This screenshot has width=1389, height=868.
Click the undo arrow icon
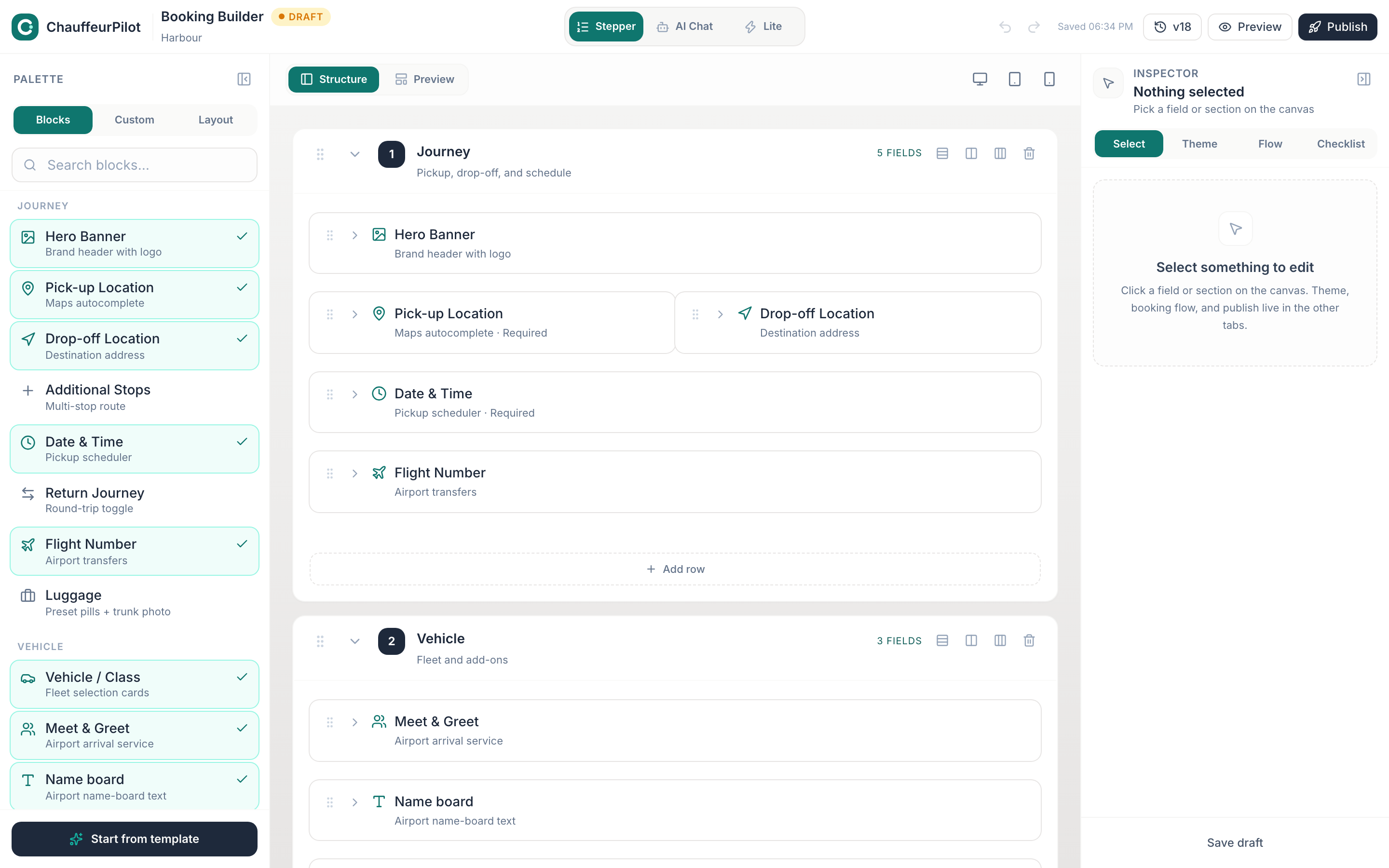pos(1005,27)
